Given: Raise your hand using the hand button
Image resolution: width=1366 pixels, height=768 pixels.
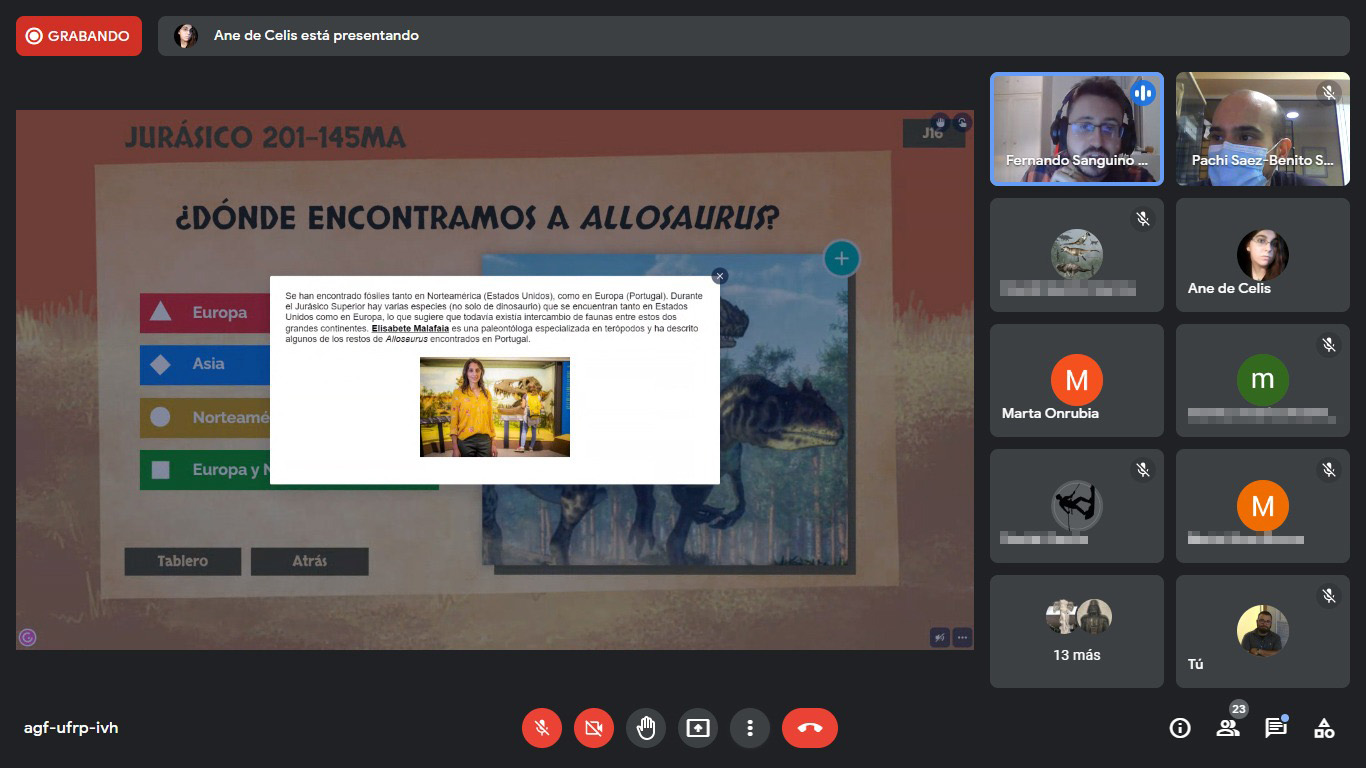Looking at the screenshot, I should 646,728.
